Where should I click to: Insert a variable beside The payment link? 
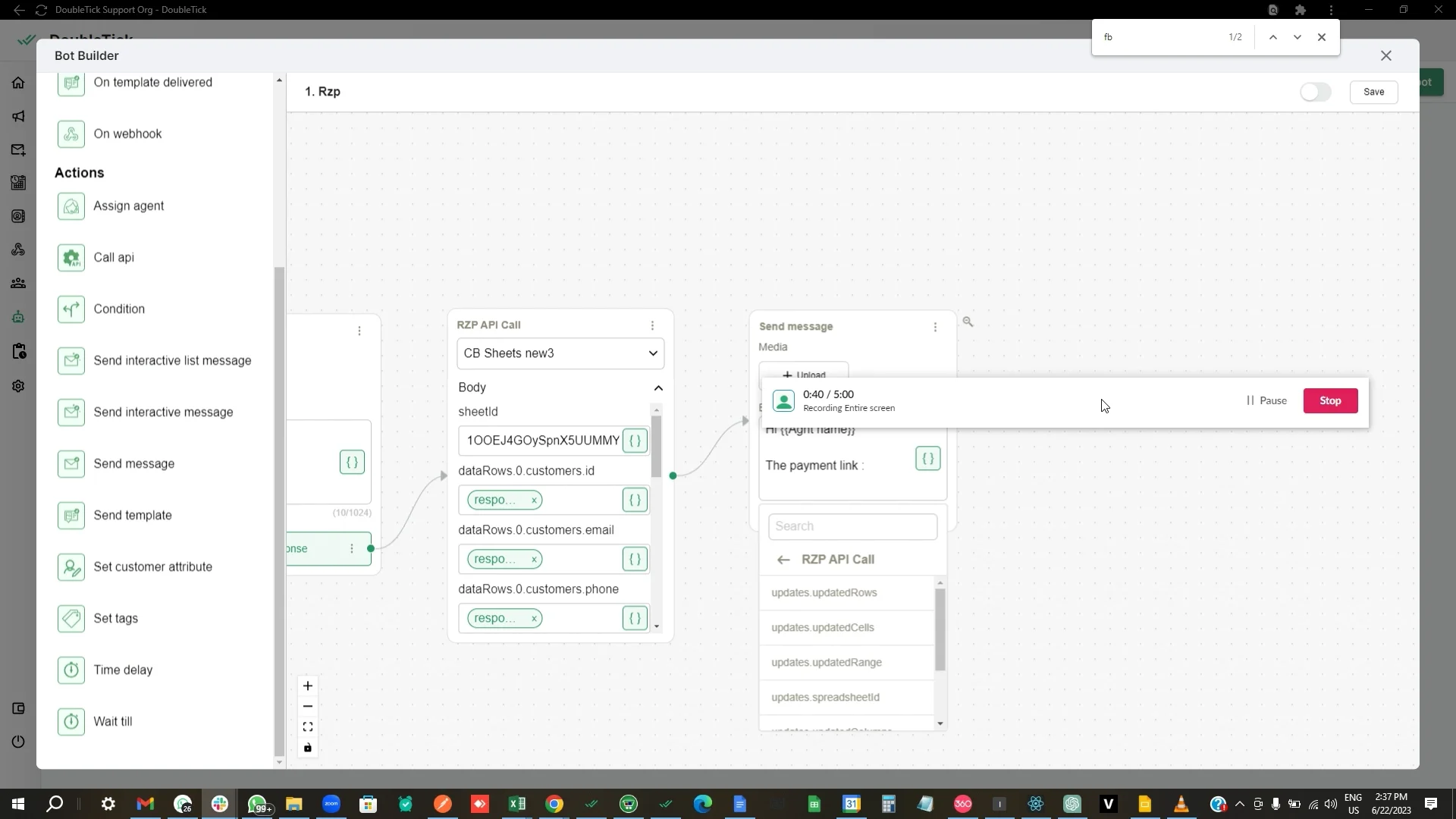click(x=927, y=458)
